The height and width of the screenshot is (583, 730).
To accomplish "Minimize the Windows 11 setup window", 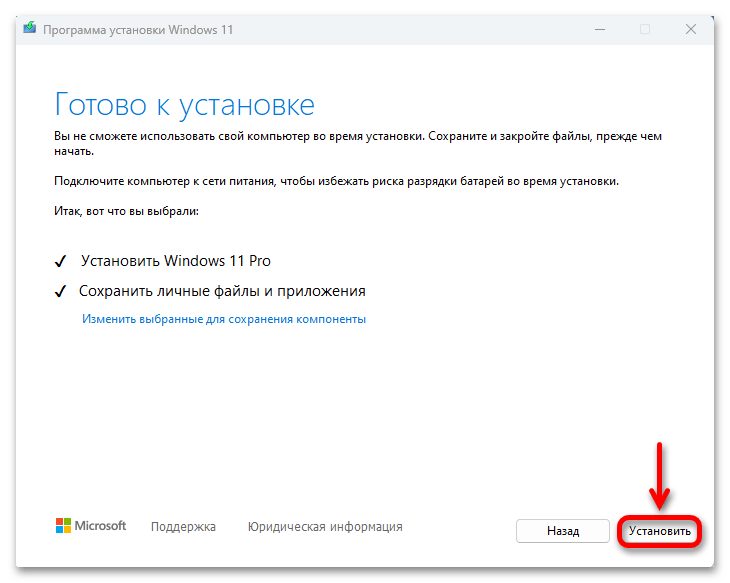I will (600, 29).
